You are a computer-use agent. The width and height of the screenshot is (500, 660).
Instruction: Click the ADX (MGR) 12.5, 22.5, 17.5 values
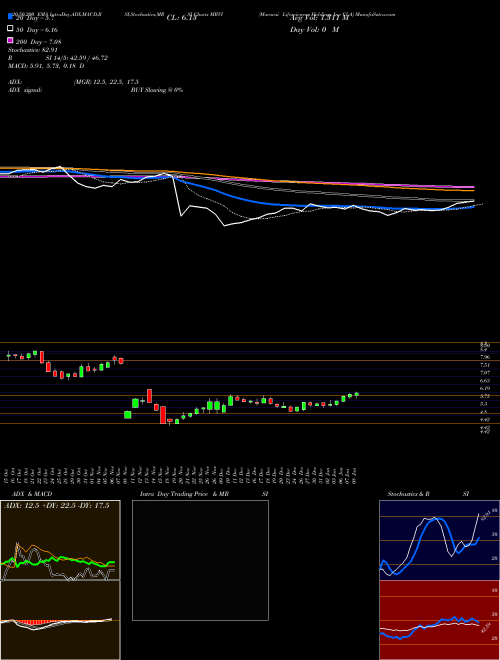(x=106, y=82)
